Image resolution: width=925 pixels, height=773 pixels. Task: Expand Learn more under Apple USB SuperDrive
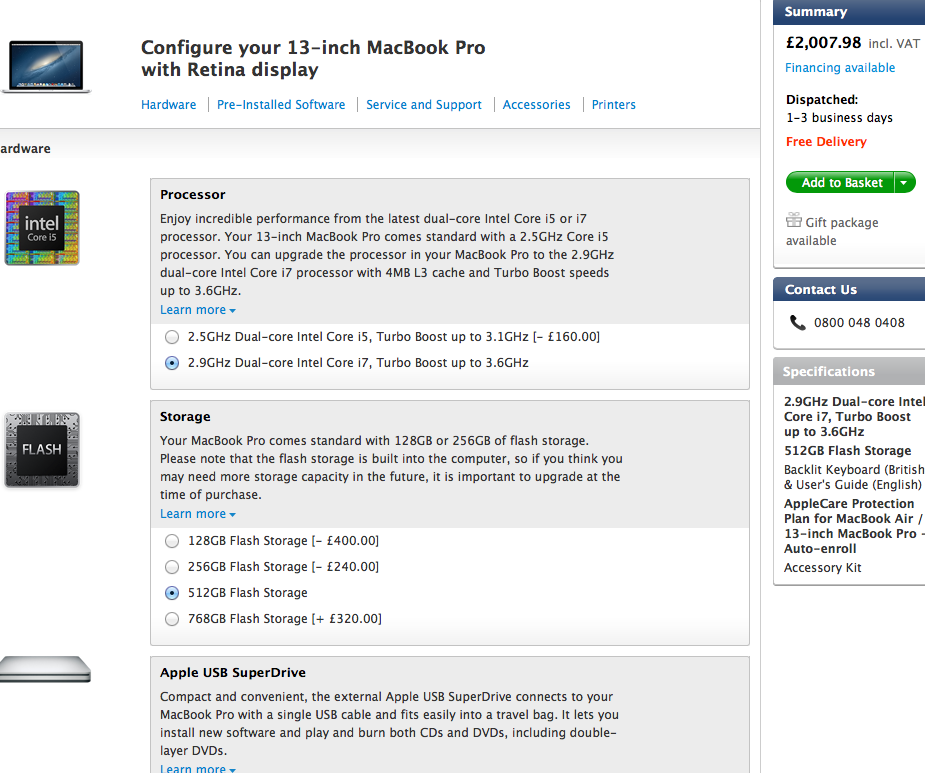(x=198, y=768)
